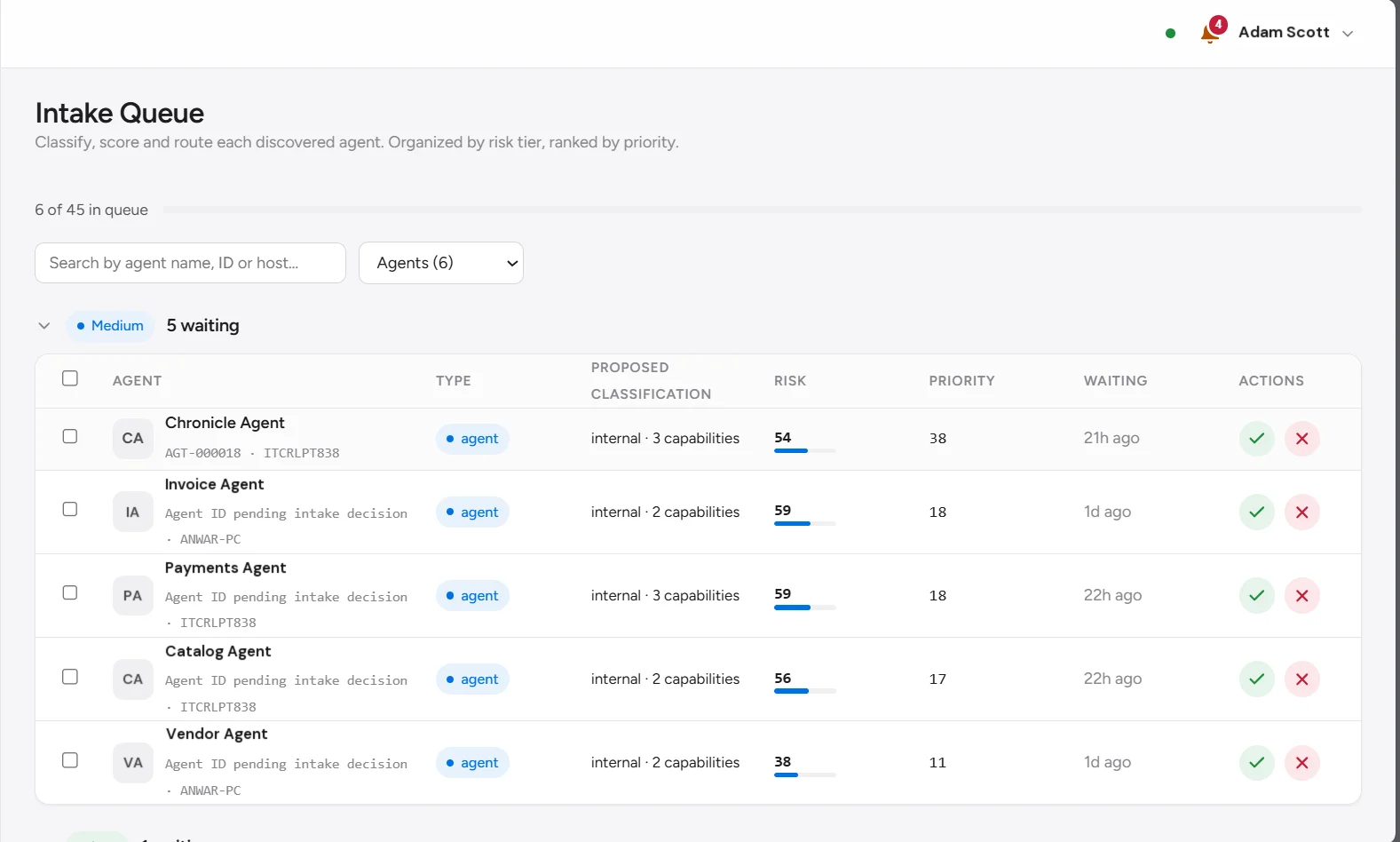Click Catalog Agent CA avatar
Image resolution: width=1400 pixels, height=842 pixels.
click(132, 679)
